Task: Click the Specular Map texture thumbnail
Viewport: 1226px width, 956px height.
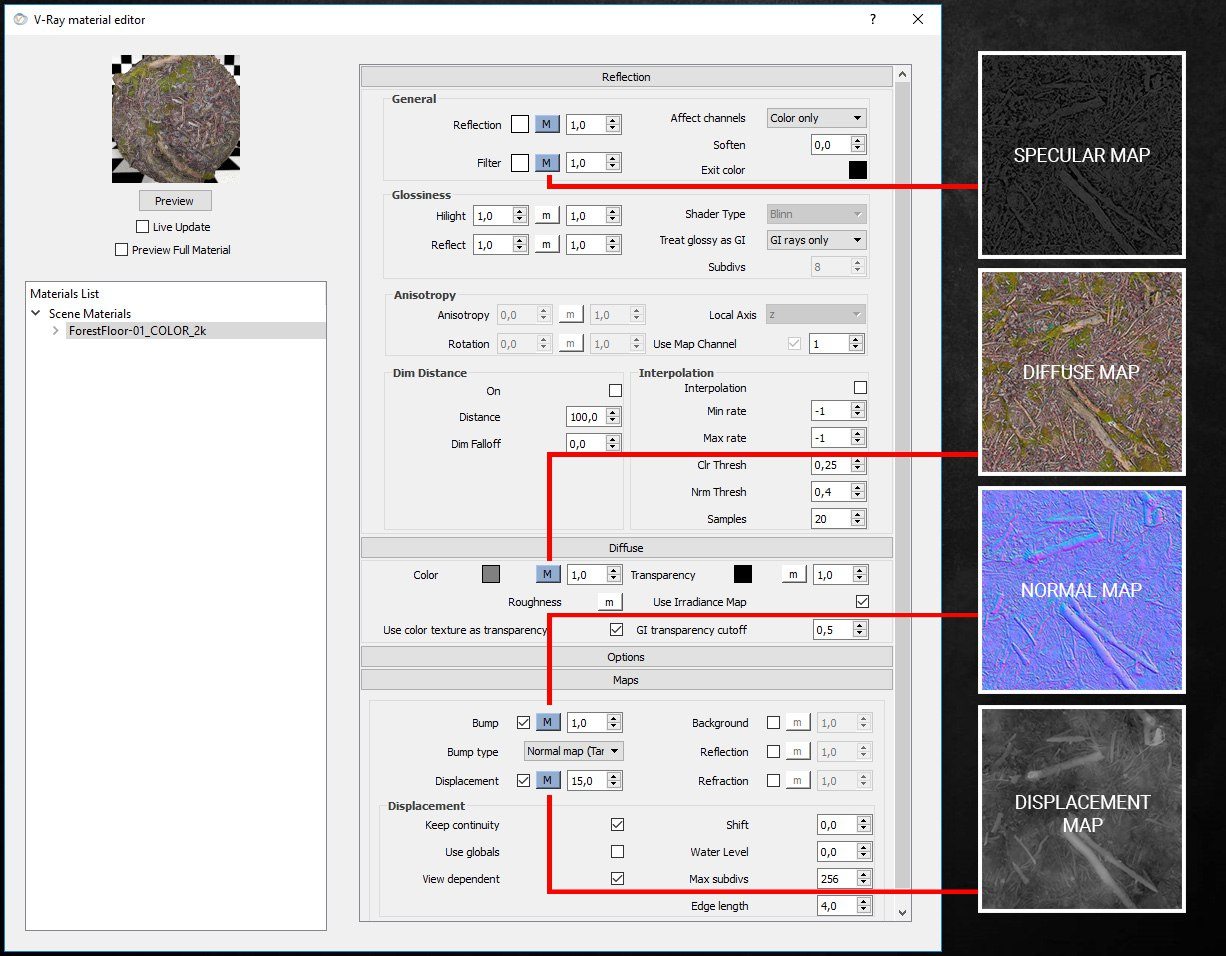Action: 1082,155
